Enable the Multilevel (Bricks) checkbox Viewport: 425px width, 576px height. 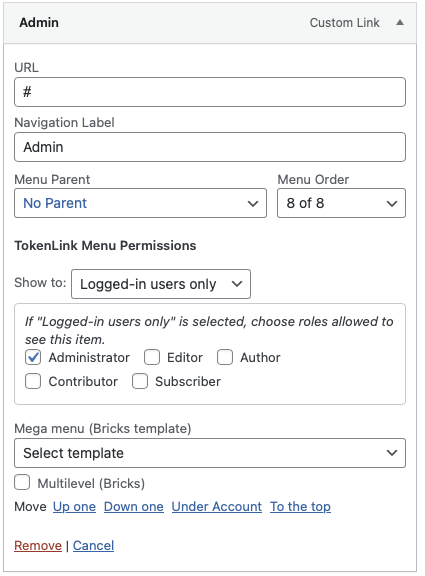tap(22, 483)
